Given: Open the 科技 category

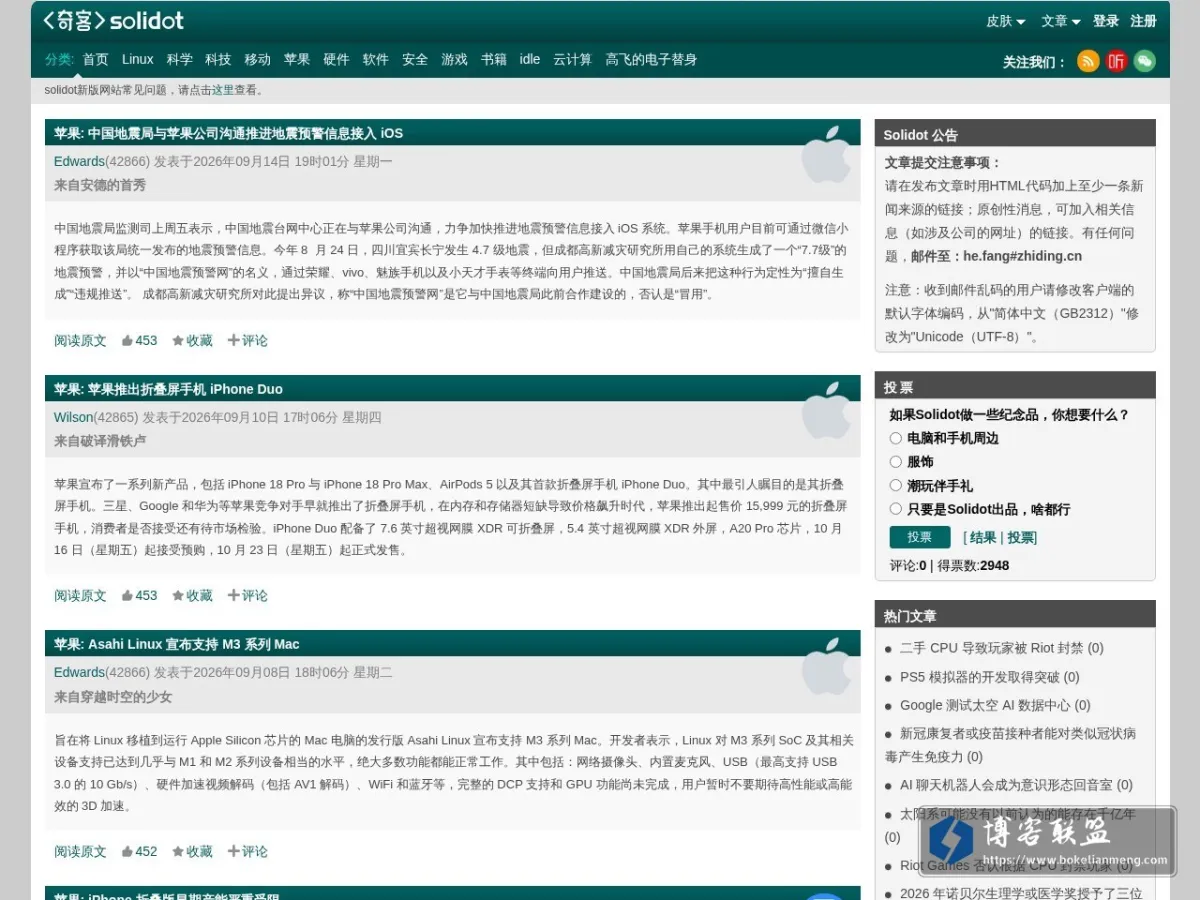Looking at the screenshot, I should pos(218,59).
